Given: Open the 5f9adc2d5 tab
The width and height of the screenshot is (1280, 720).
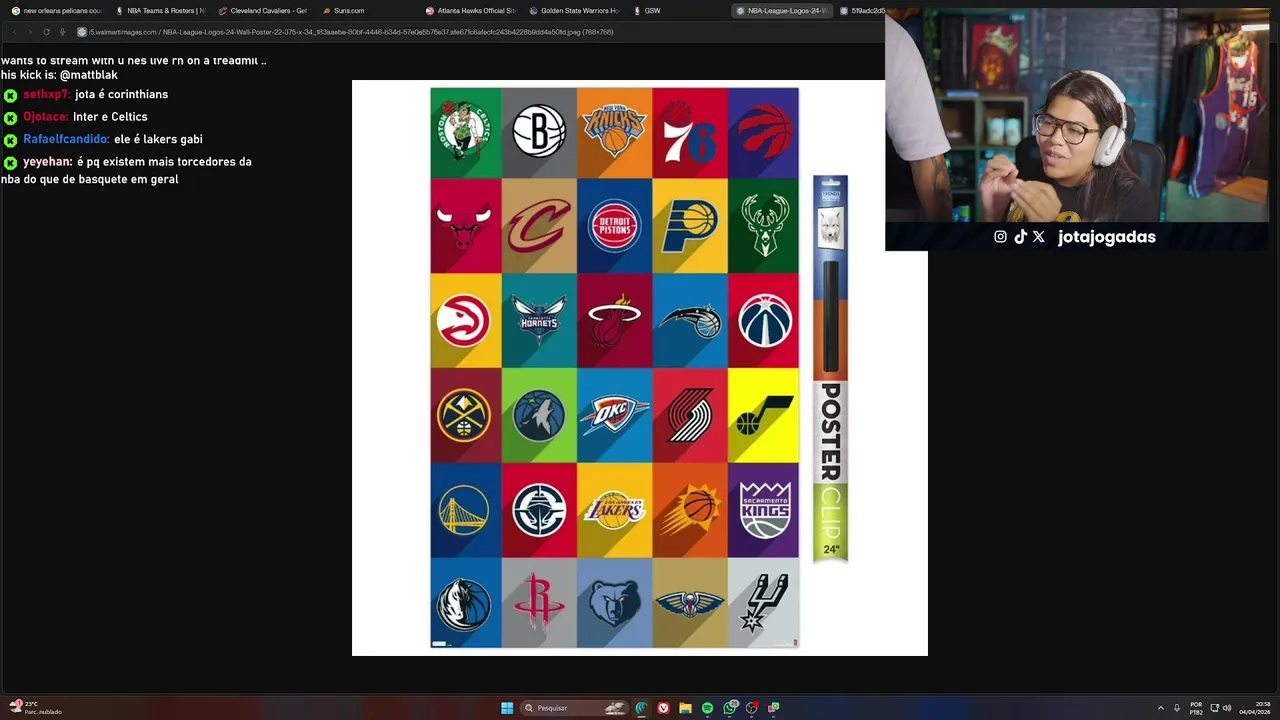Looking at the screenshot, I should tap(862, 11).
